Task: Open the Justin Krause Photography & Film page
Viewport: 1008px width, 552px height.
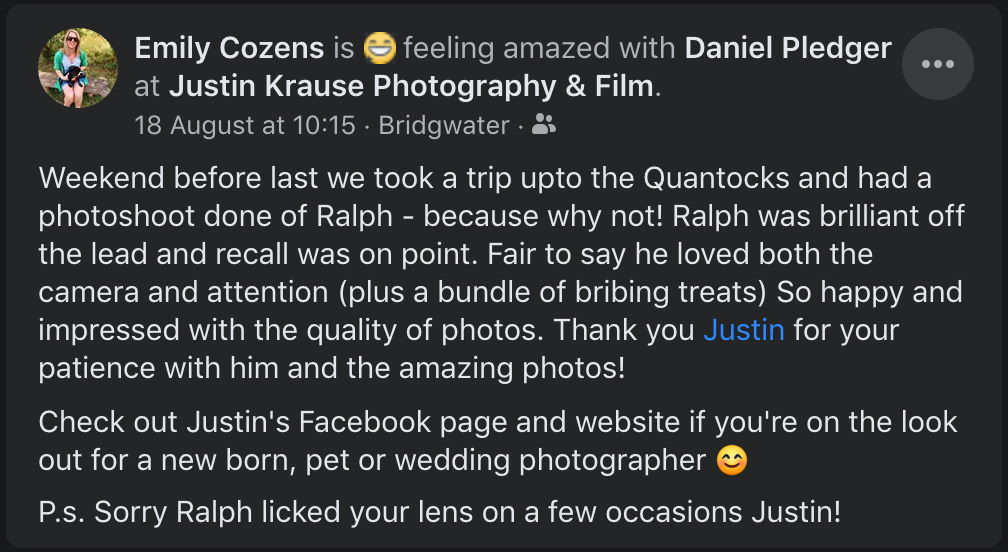Action: click(x=410, y=87)
